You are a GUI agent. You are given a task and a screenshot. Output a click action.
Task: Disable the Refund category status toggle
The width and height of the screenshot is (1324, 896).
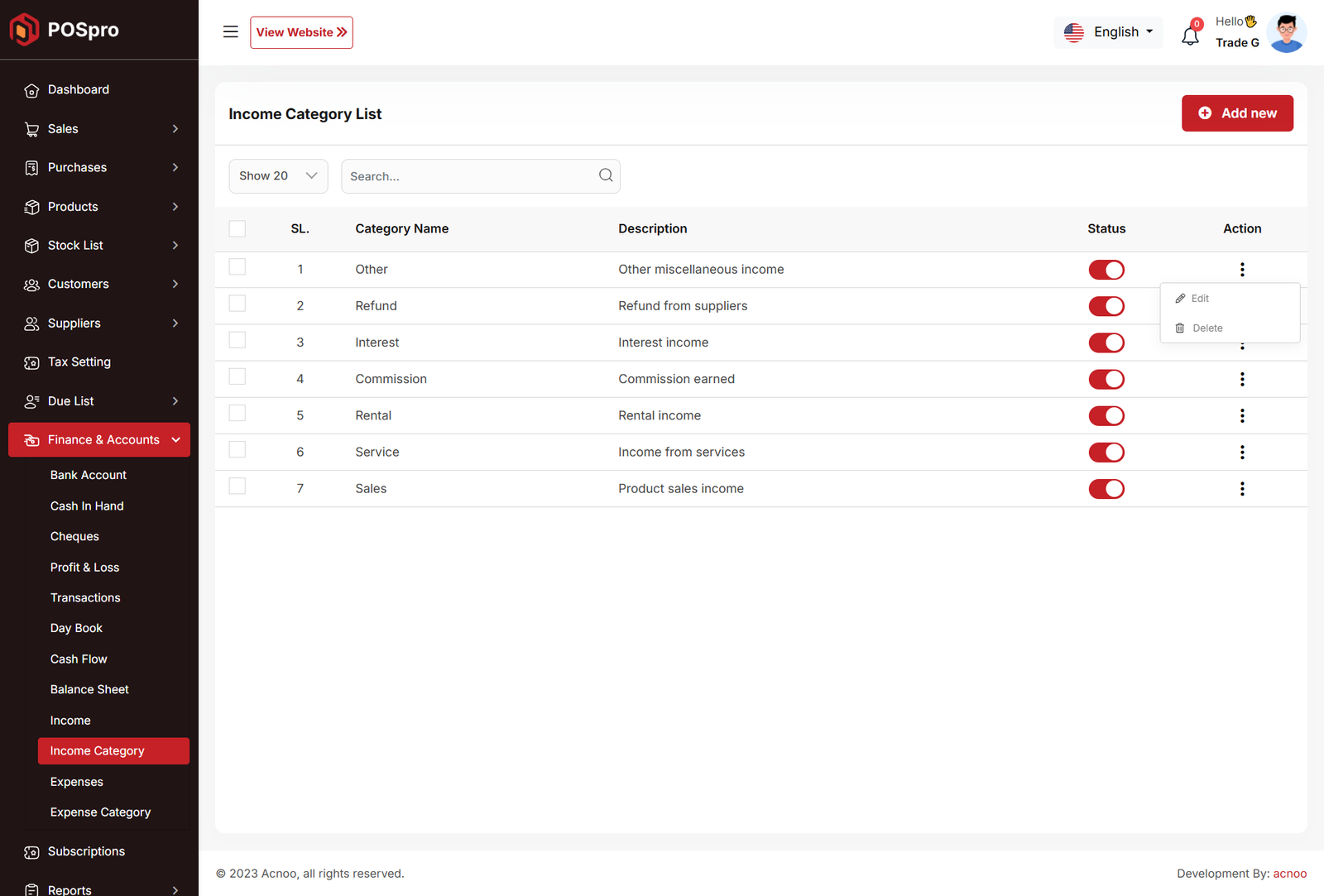point(1106,306)
